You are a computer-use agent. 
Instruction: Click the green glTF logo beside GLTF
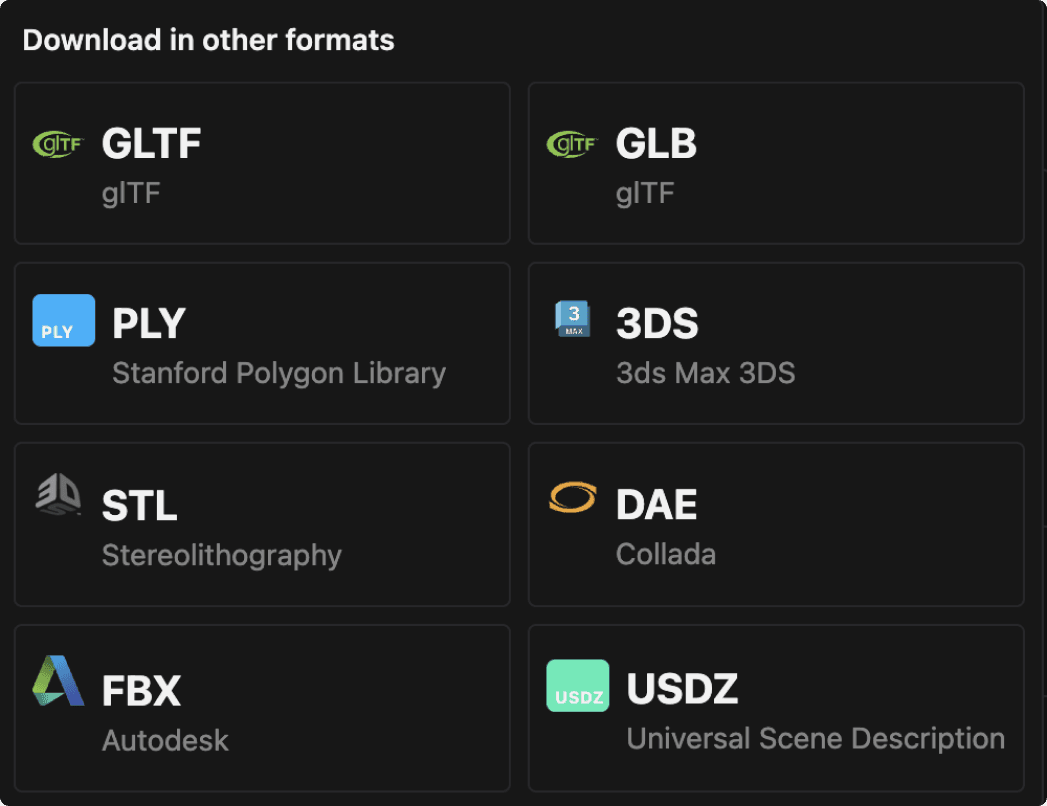(x=58, y=144)
